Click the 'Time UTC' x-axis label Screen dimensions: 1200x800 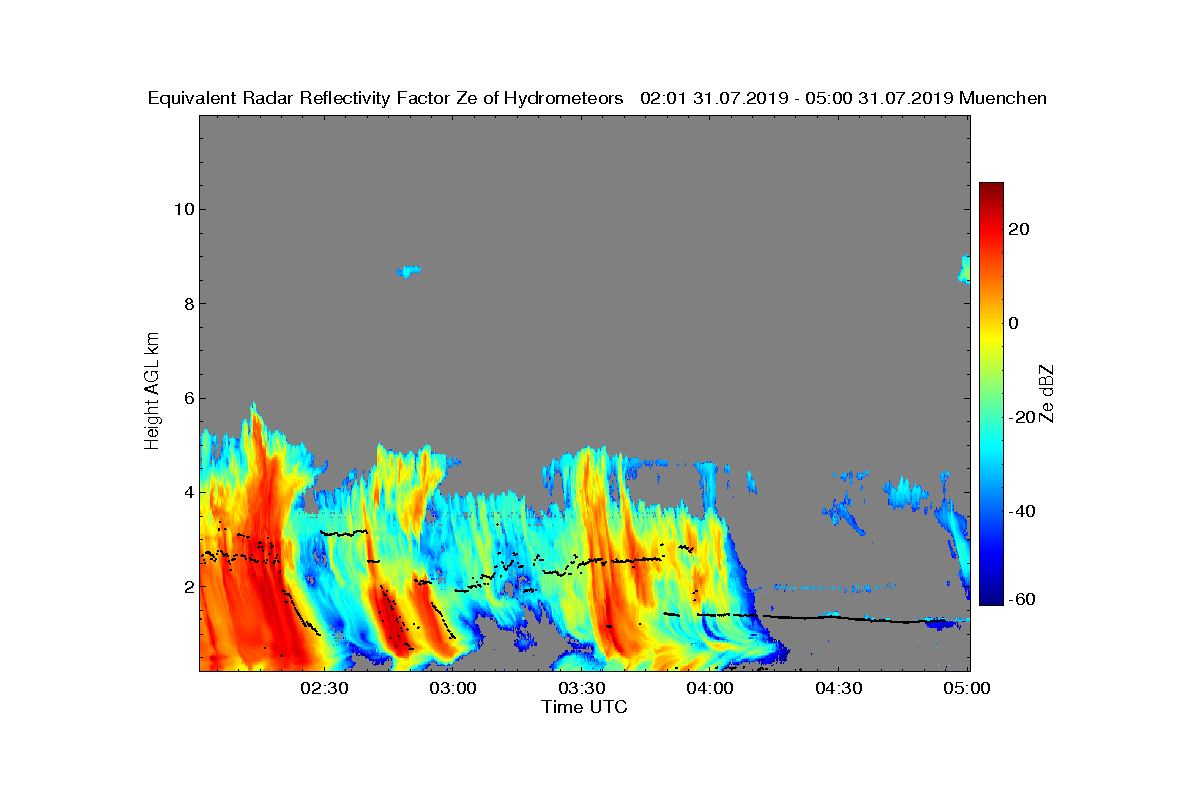pos(585,707)
